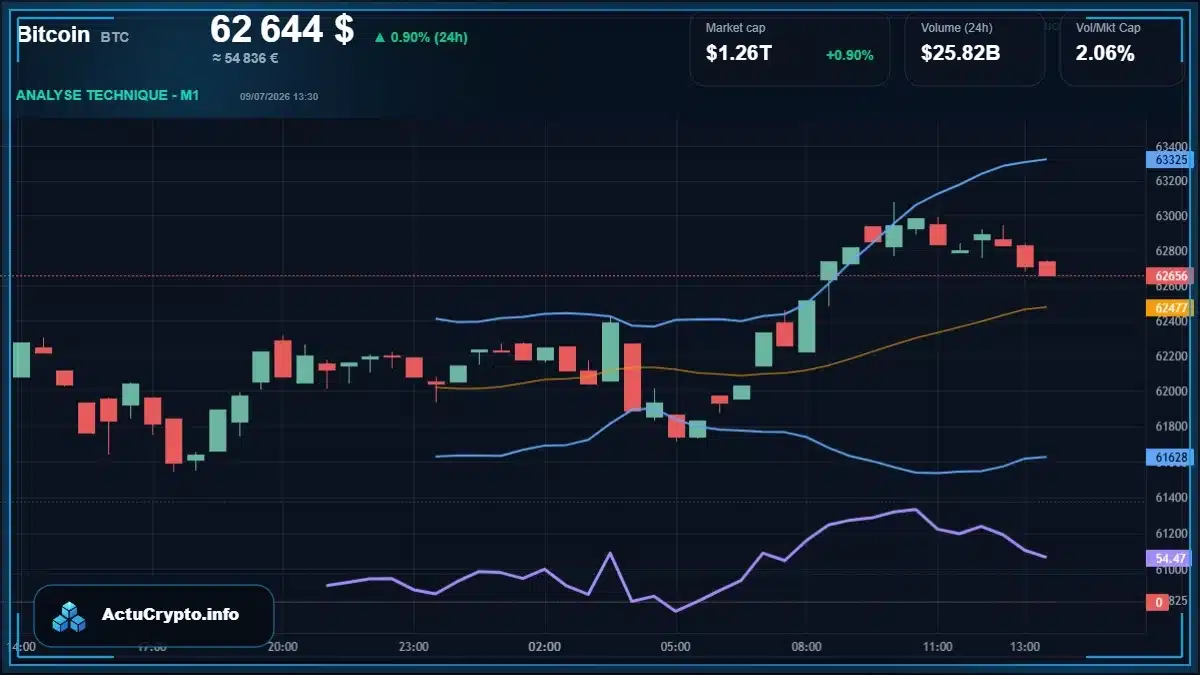Click the ANALYSE TECHNIQUE - M1 heading
This screenshot has width=1200, height=675.
pos(108,95)
